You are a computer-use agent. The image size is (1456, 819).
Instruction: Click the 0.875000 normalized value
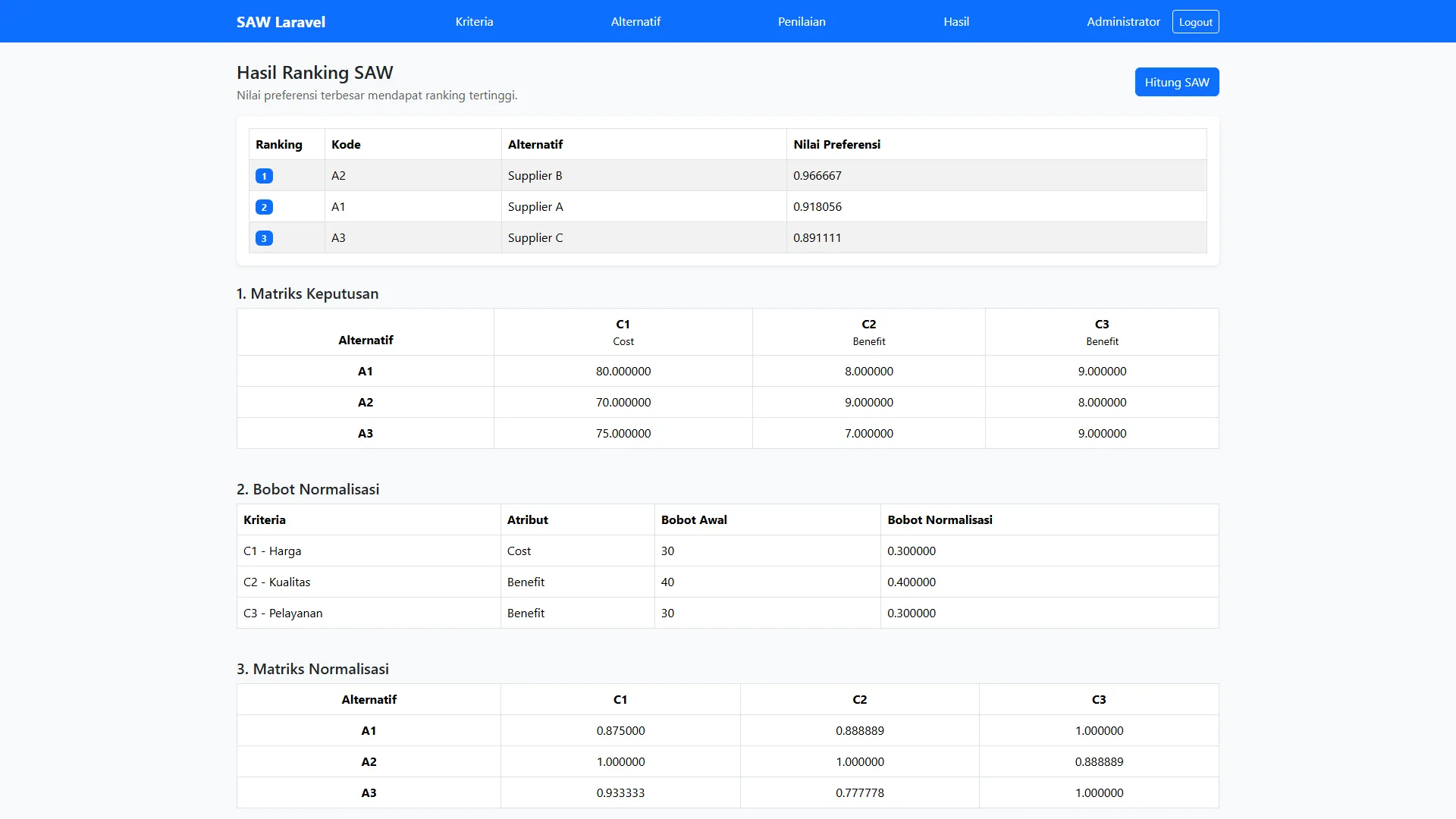(x=620, y=730)
